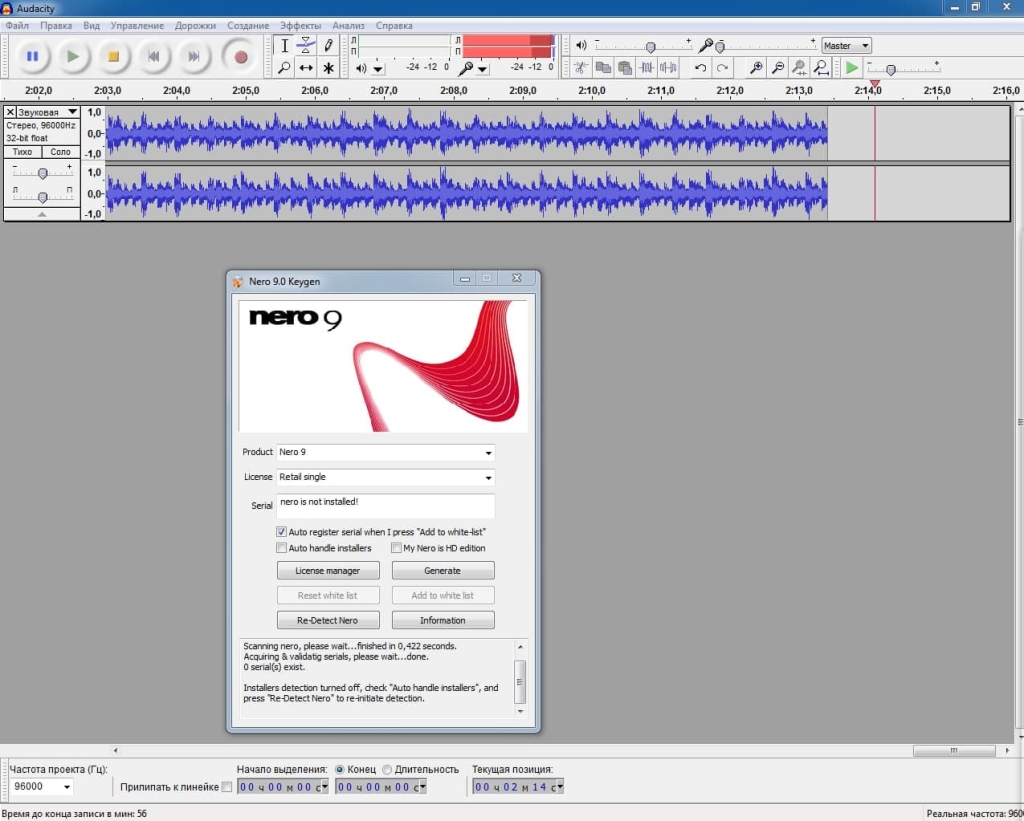Select the Длительность radio button
The height and width of the screenshot is (821, 1024).
(387, 769)
